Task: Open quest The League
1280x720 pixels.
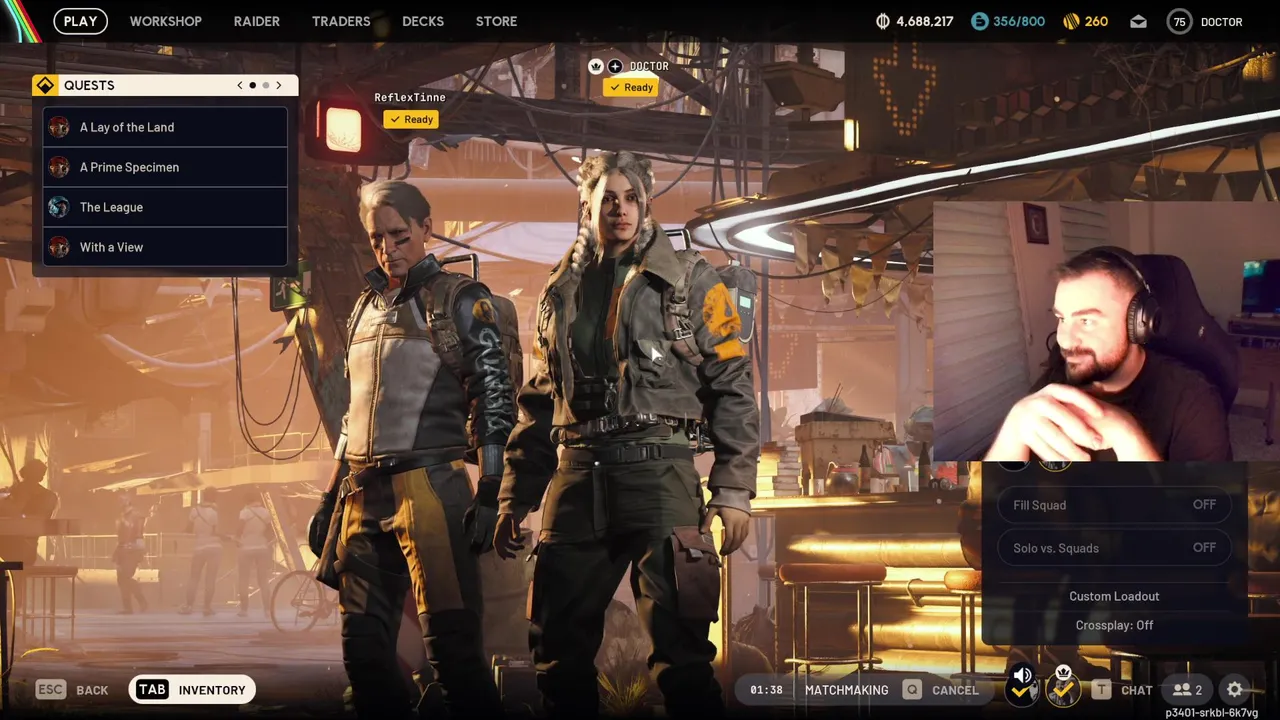Action: (165, 207)
